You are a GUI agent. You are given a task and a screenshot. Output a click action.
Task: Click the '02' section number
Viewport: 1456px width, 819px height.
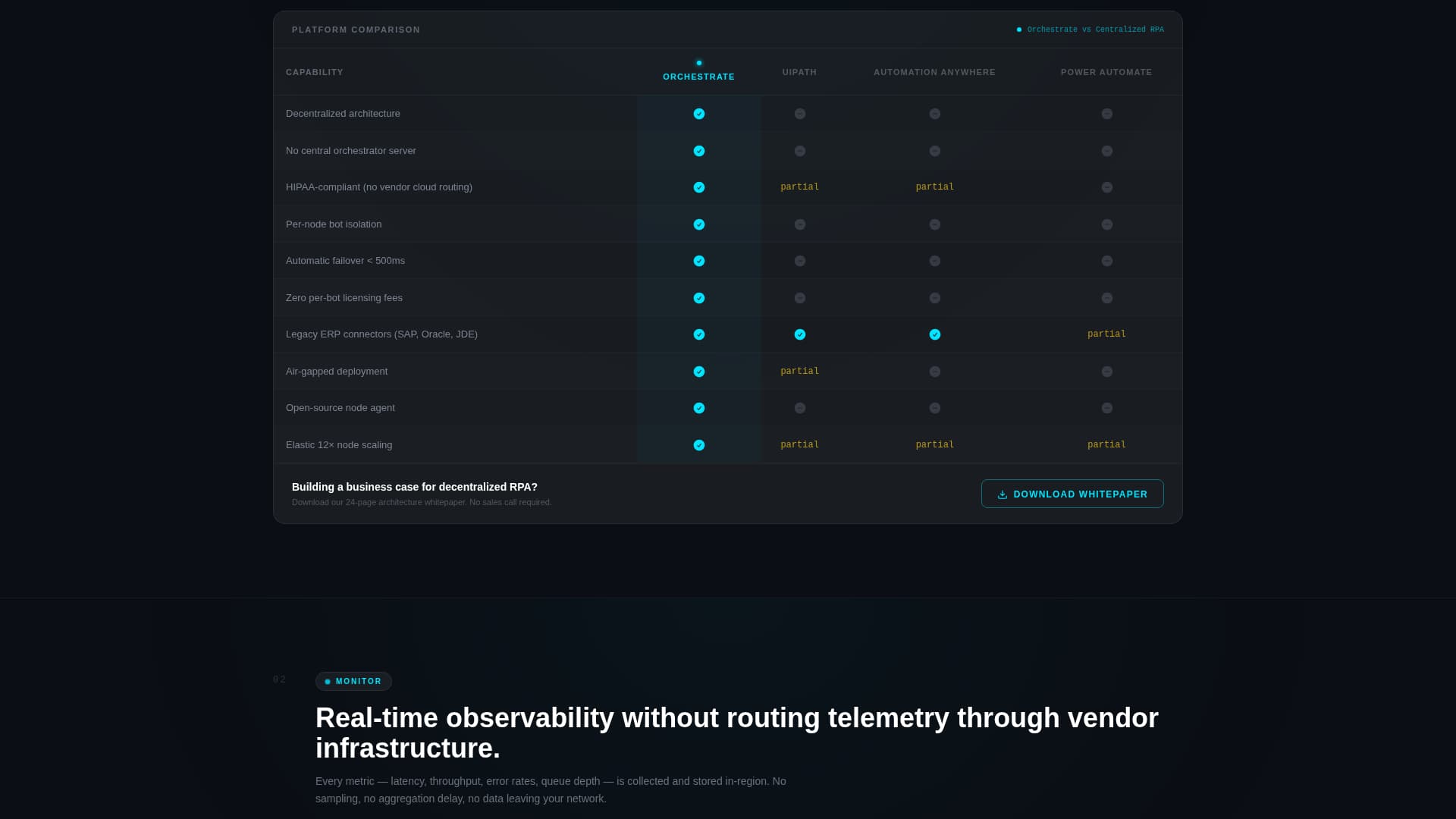pos(280,679)
